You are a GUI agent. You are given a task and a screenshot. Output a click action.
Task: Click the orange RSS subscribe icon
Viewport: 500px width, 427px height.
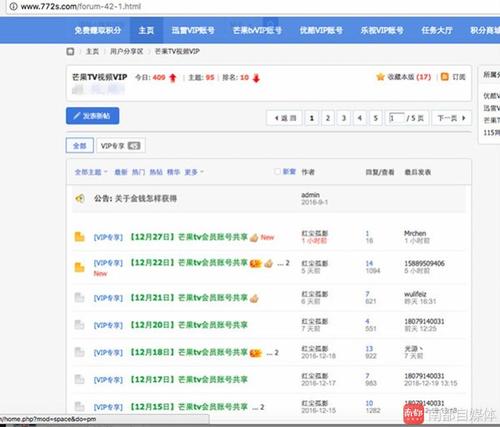coord(444,77)
